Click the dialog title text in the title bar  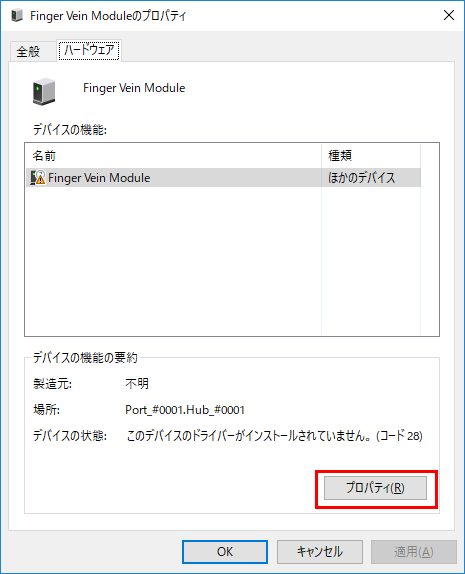108,16
